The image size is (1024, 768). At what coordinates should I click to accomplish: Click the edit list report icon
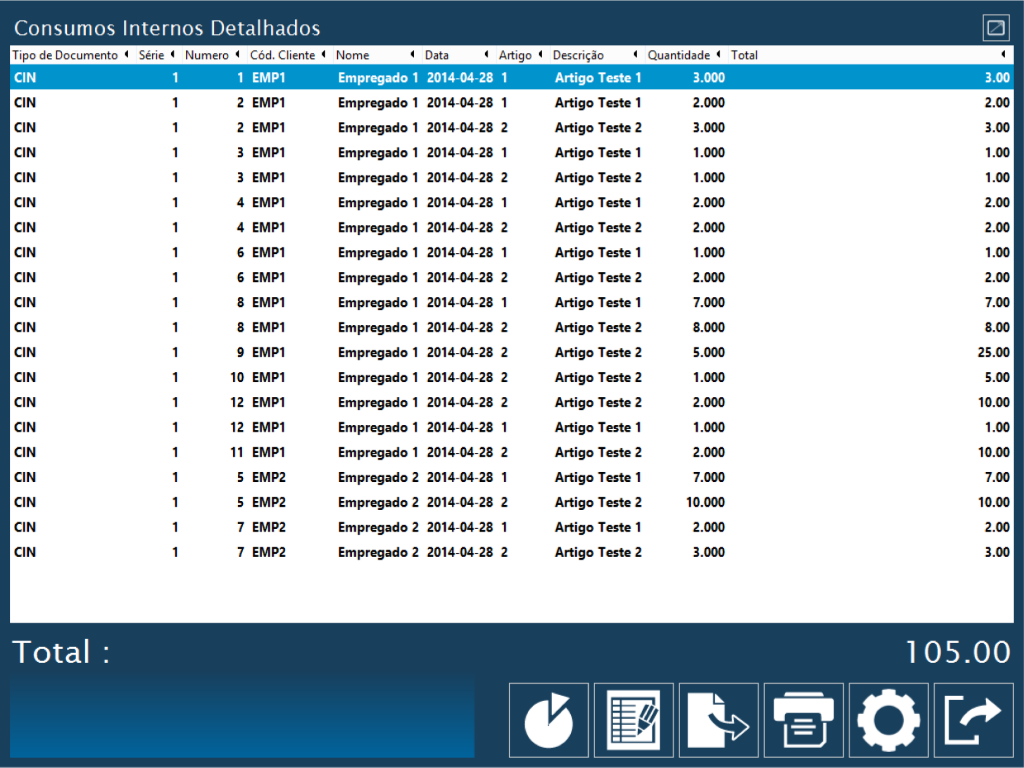[x=634, y=720]
